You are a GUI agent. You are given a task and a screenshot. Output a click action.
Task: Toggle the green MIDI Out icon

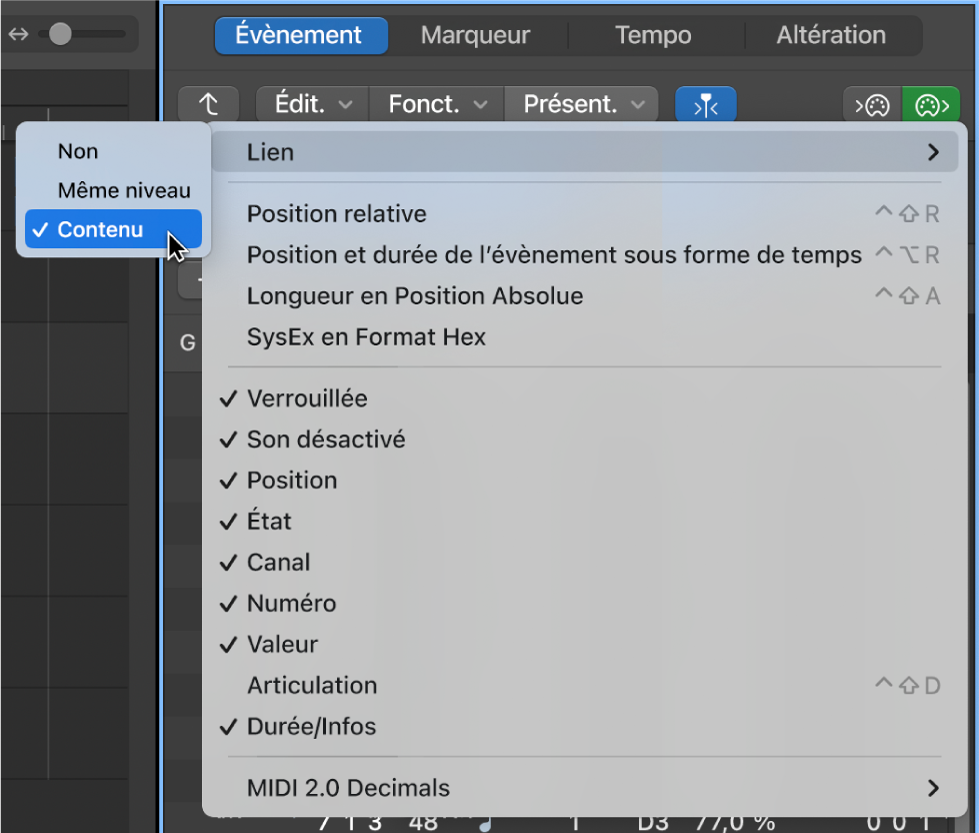pyautogui.click(x=931, y=105)
